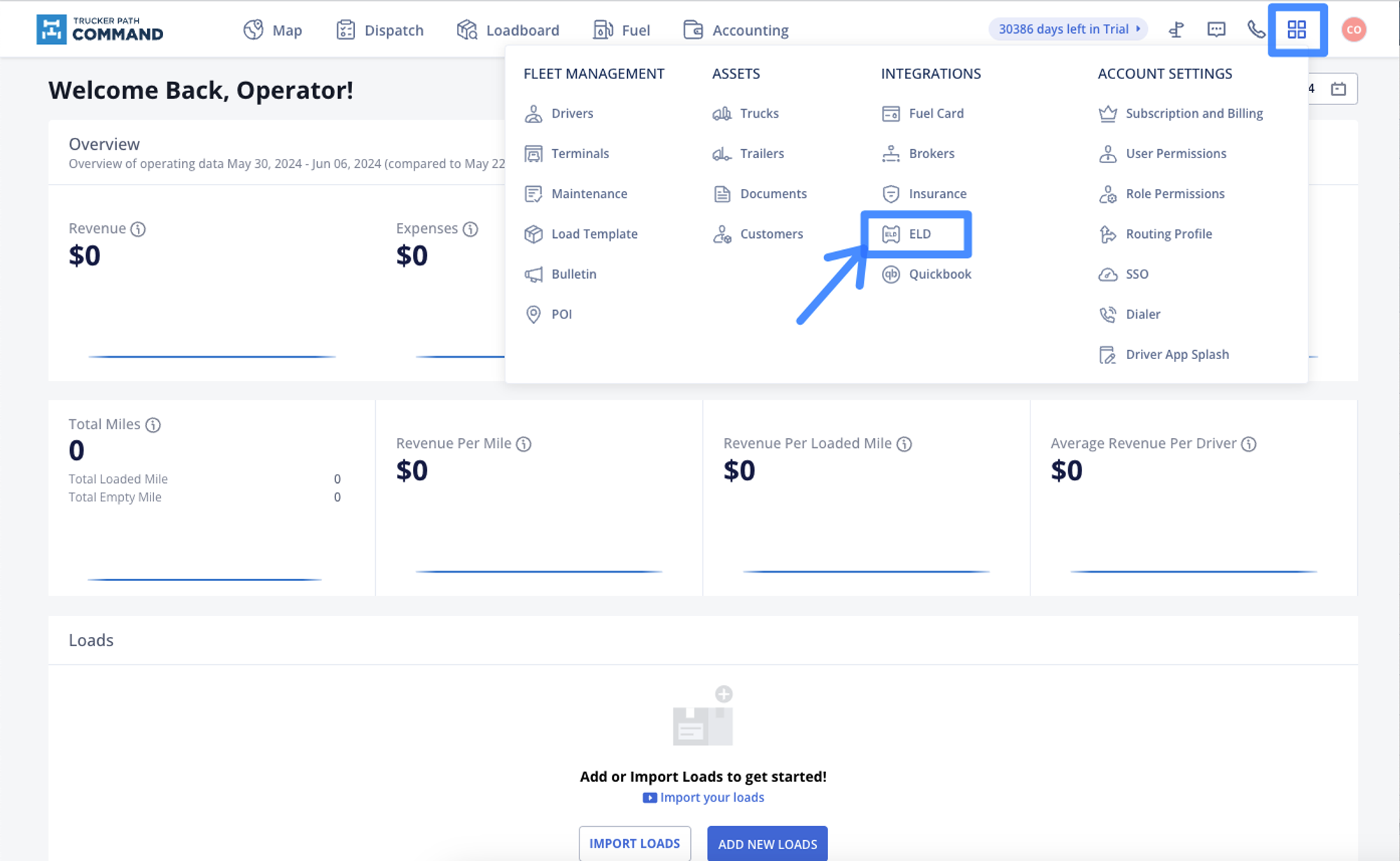Click the Revenue info icon
Viewport: 1400px width, 861px height.
click(138, 229)
